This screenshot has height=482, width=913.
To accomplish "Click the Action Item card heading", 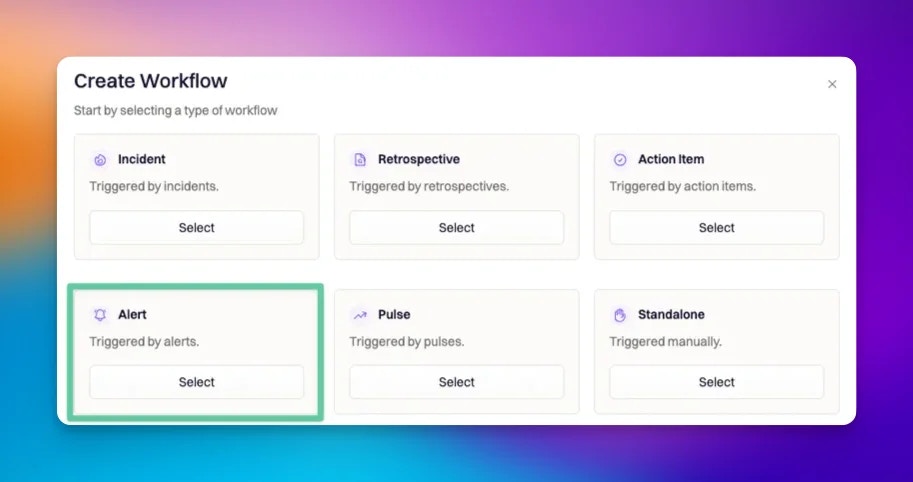I will (x=671, y=159).
